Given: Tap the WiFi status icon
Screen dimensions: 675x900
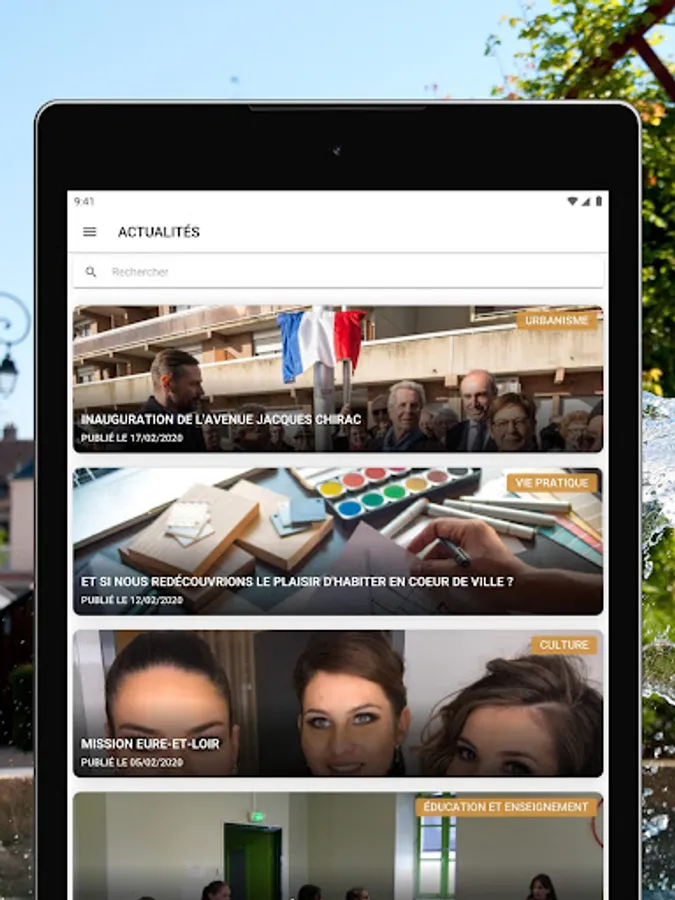Looking at the screenshot, I should point(572,201).
